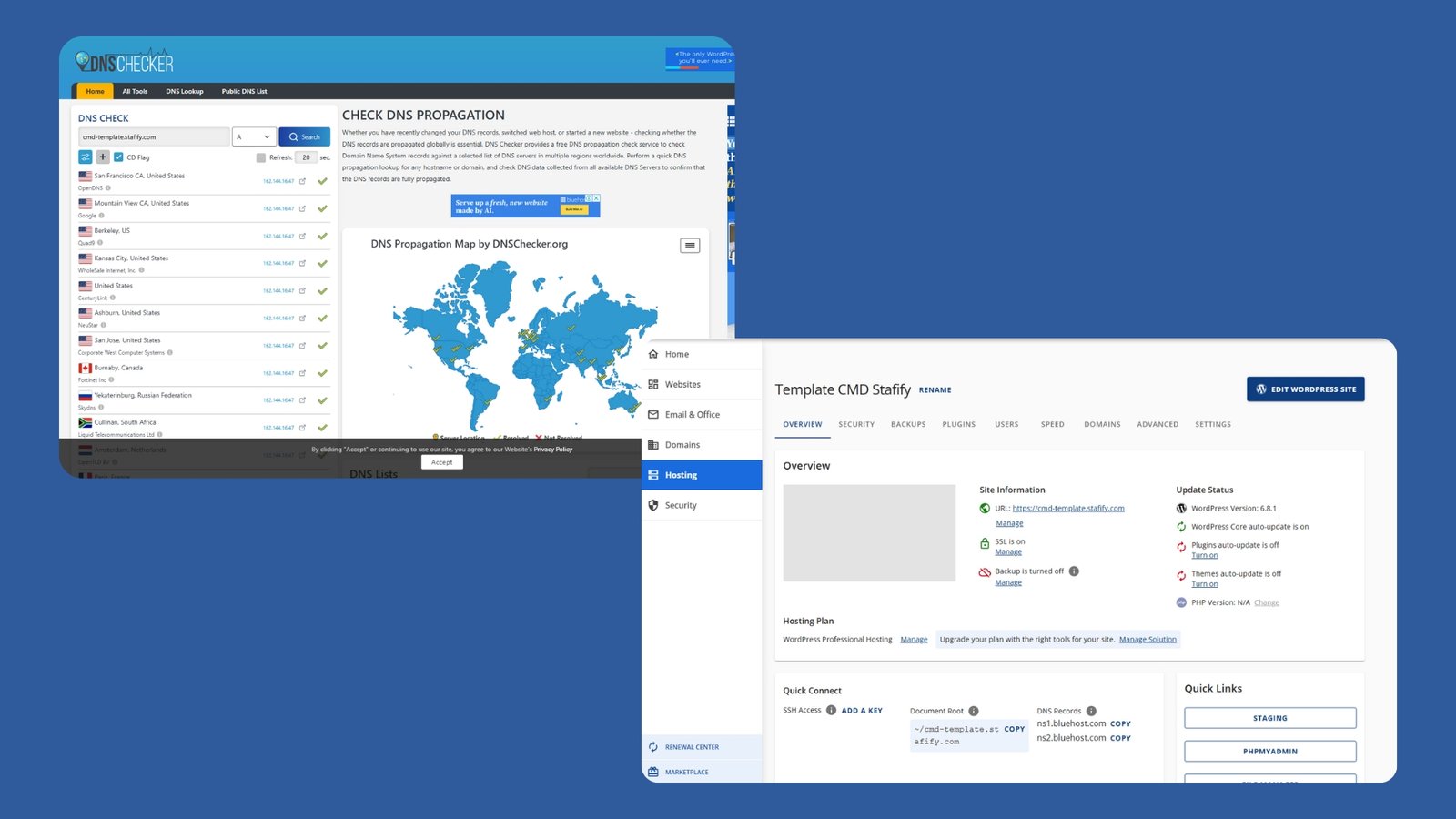Turn on Plugins auto-update

point(1204,556)
